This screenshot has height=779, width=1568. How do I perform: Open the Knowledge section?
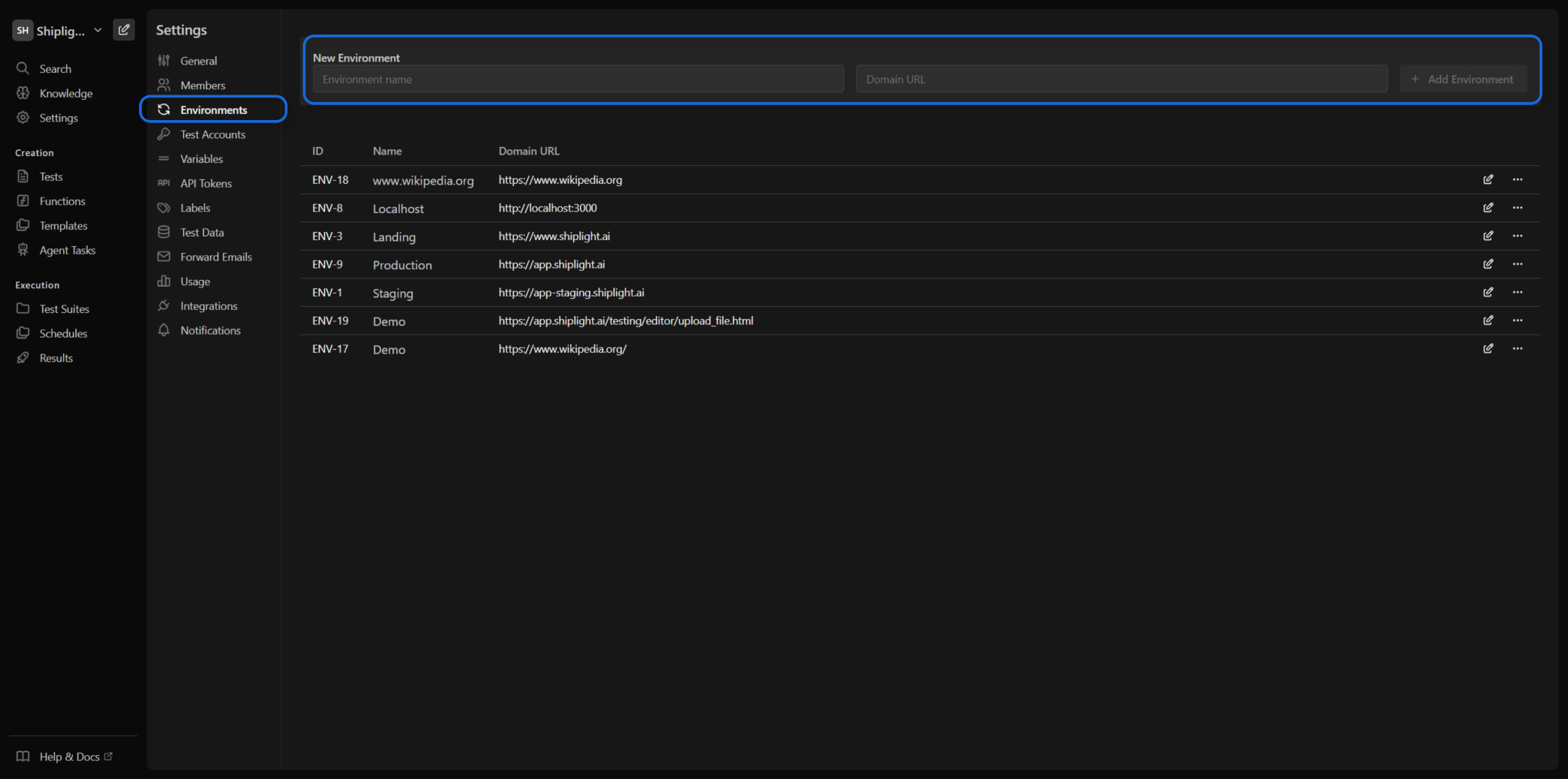(x=66, y=94)
